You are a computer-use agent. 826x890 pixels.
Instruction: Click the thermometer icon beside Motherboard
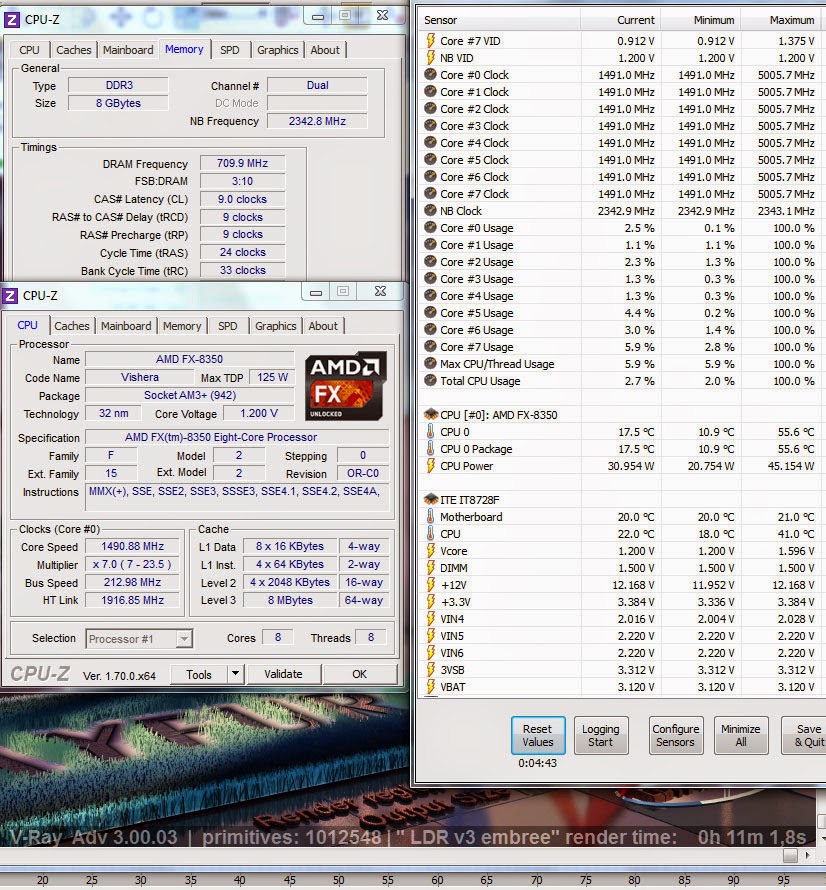coord(430,517)
